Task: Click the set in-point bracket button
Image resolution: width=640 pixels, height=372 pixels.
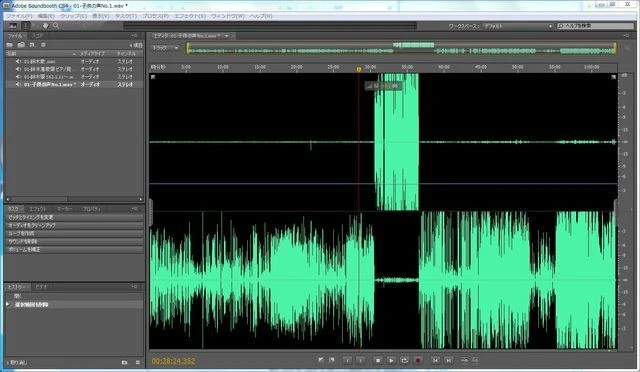Action: (x=347, y=361)
